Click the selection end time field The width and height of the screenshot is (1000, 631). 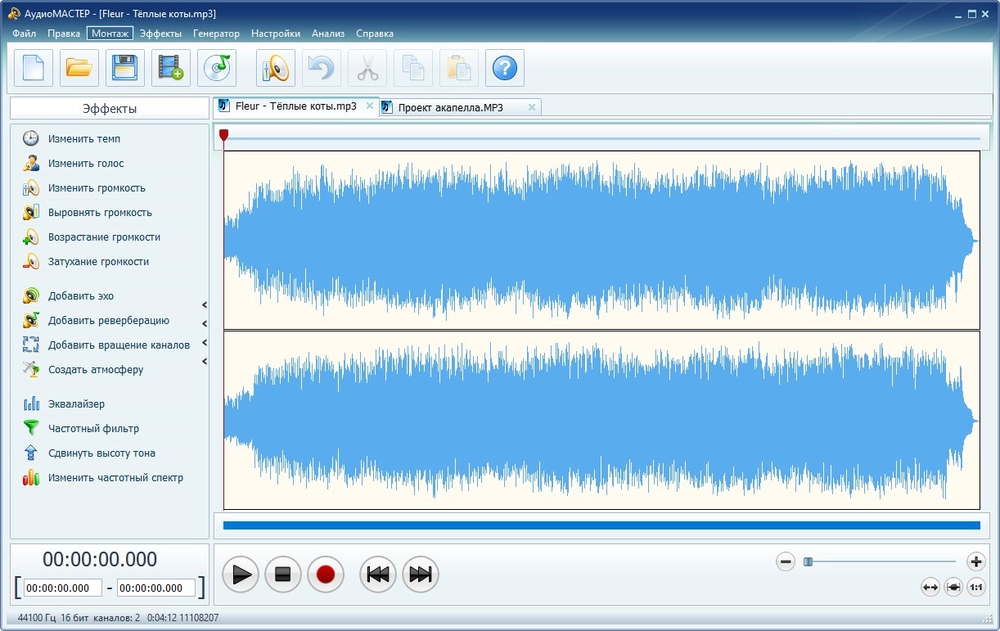click(x=156, y=588)
